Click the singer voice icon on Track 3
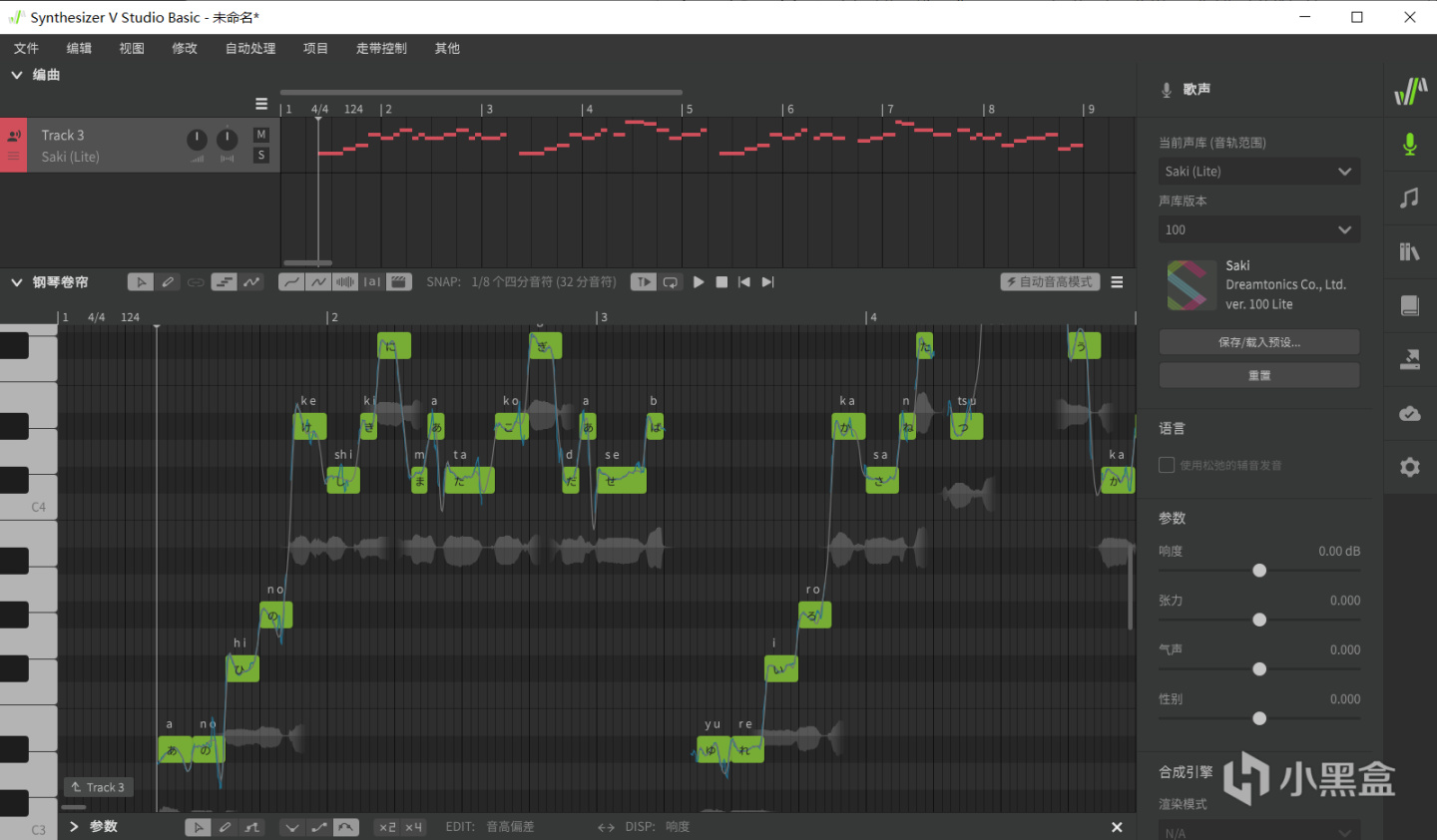The height and width of the screenshot is (840, 1437). coord(14,136)
